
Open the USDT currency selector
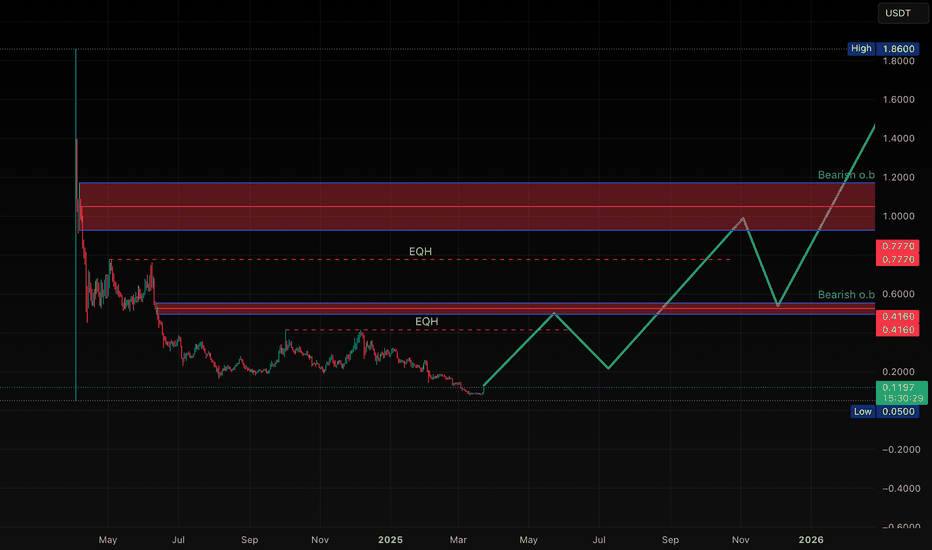(902, 13)
